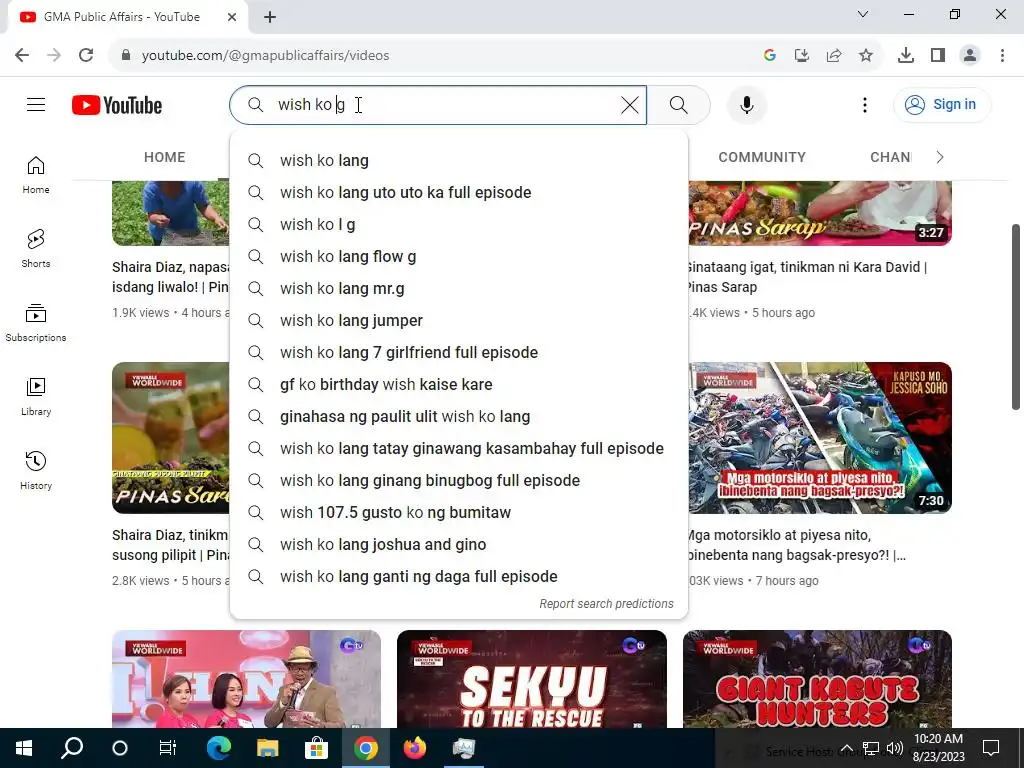Select suggestion 'wish ko l g'
The image size is (1024, 768).
pos(458,225)
